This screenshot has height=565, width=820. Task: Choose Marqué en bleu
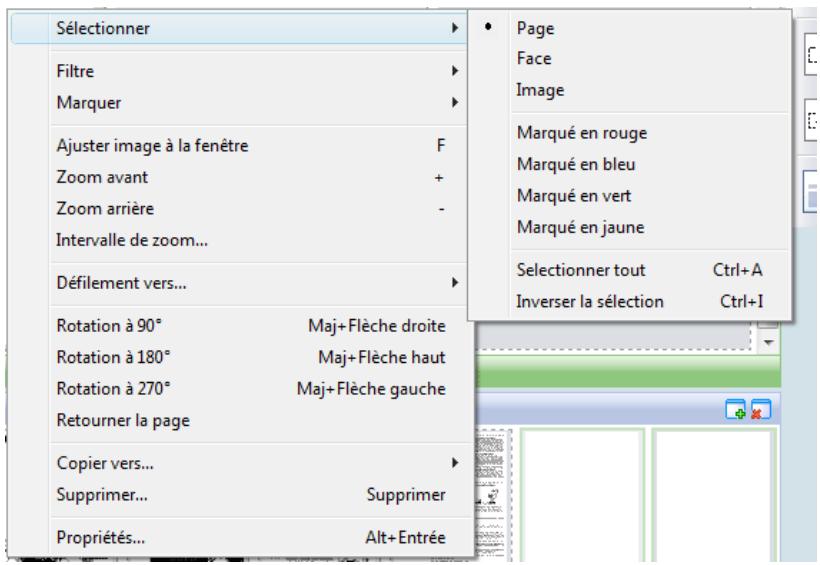pos(630,164)
